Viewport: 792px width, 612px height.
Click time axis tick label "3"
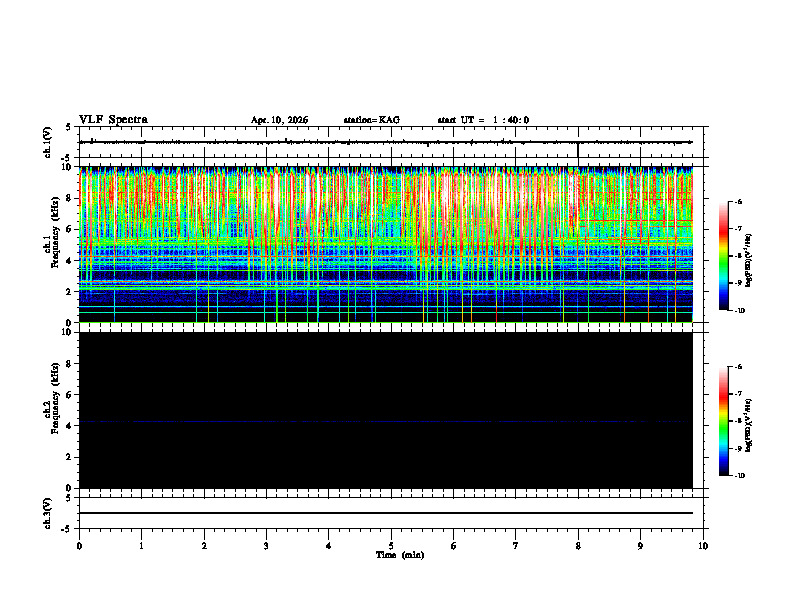pos(266,546)
